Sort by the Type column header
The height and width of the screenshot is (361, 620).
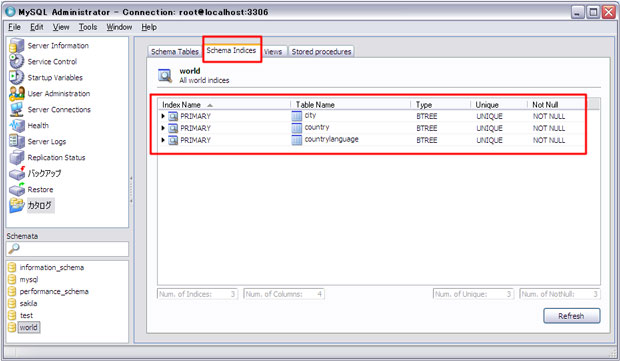440,105
